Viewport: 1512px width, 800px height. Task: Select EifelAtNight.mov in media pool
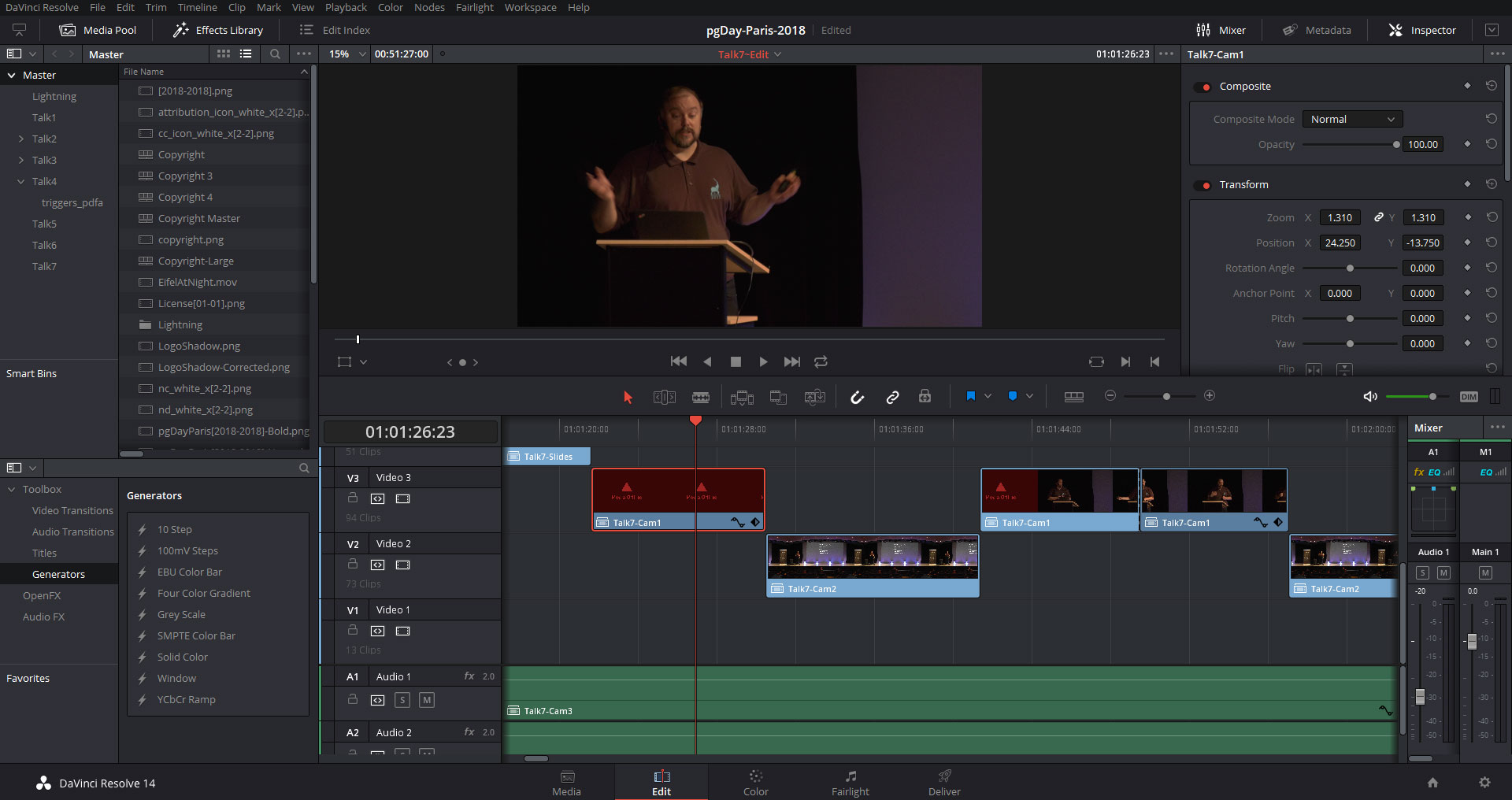pos(197,282)
